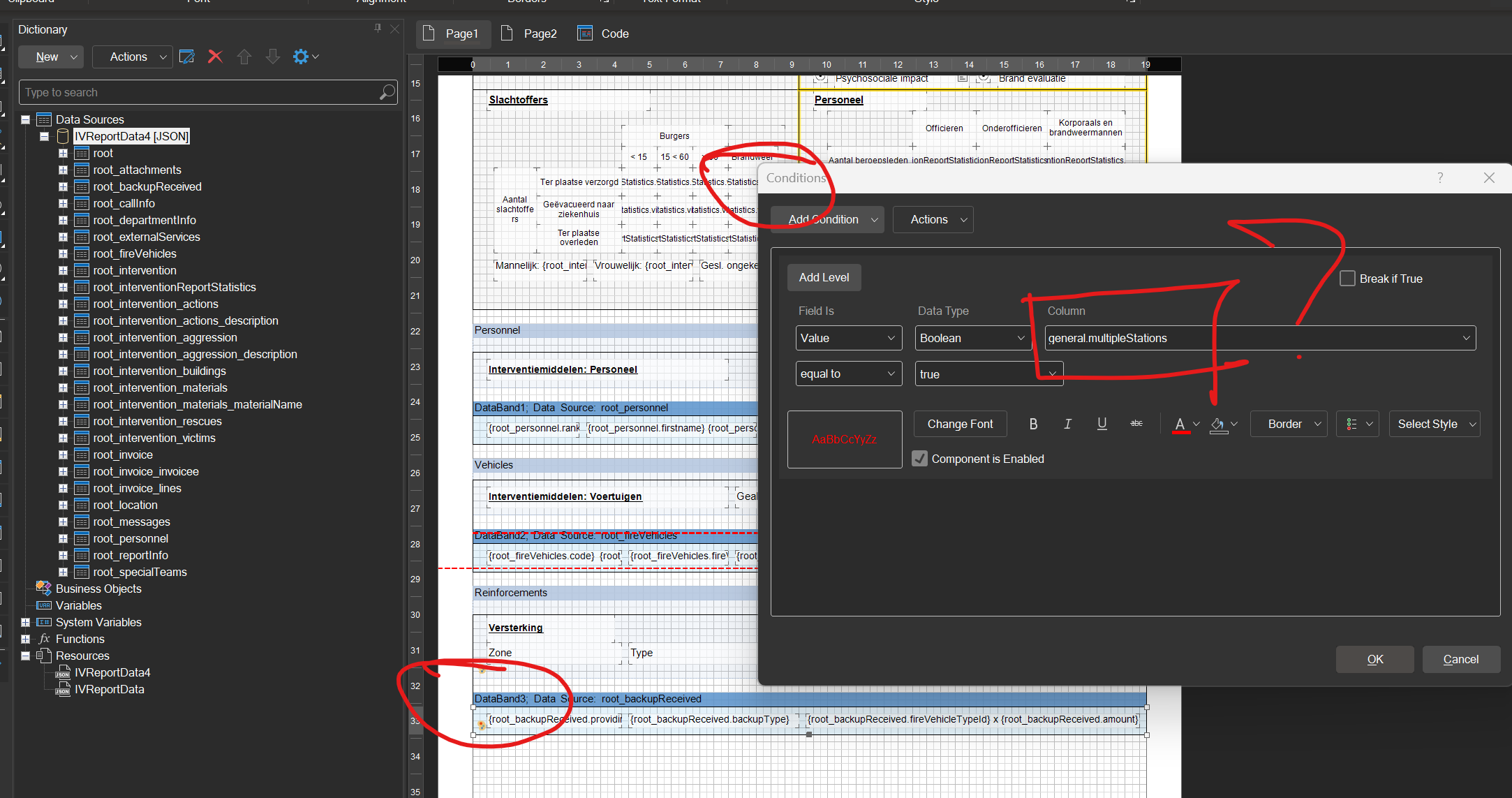Switch to the Page2 tab
Screen dimensions: 1512x798
[x=531, y=34]
